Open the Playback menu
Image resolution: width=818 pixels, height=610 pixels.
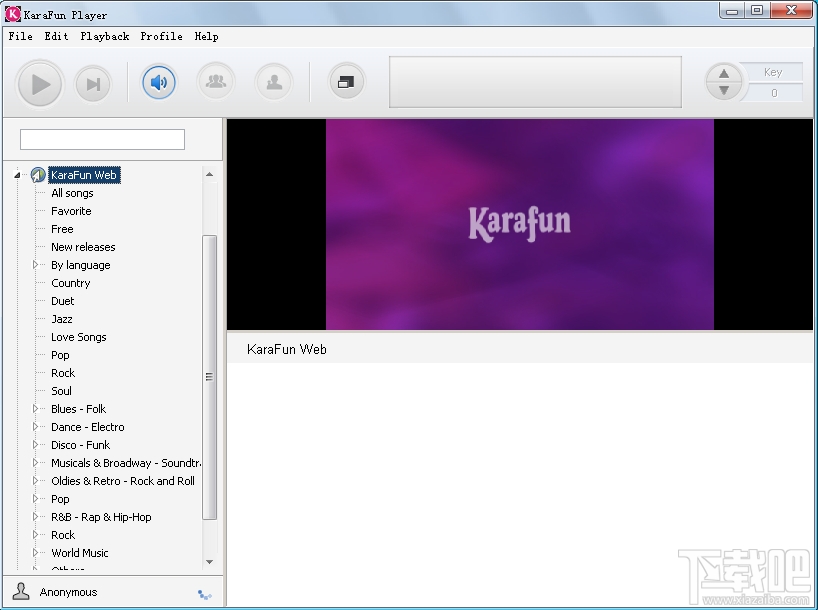pos(105,36)
